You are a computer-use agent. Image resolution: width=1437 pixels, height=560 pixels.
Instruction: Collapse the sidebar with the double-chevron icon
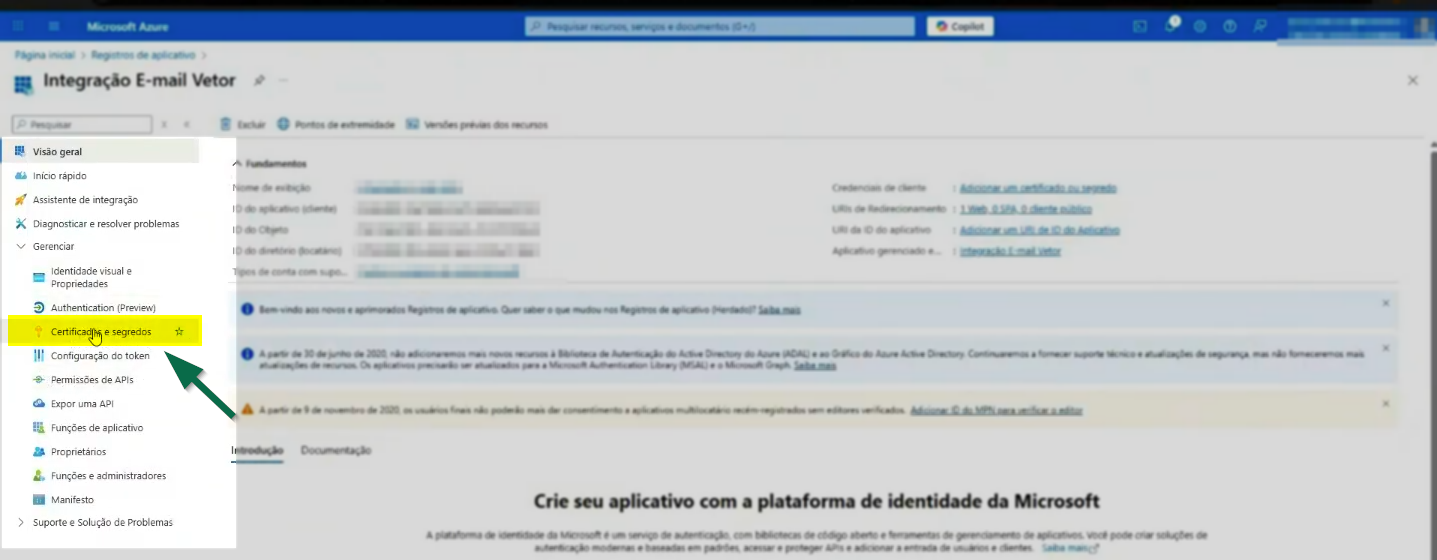186,125
